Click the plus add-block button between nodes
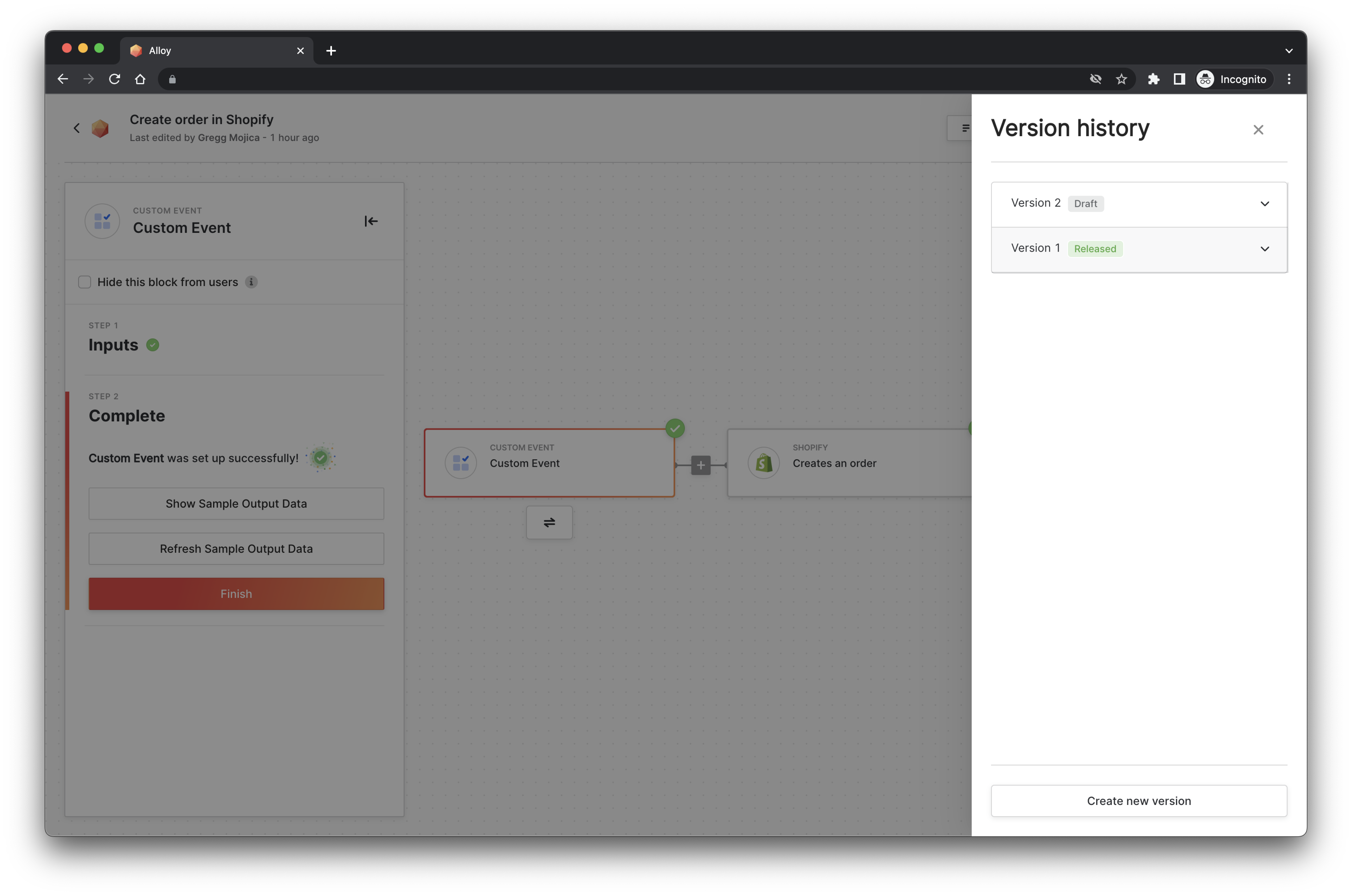The image size is (1352, 896). click(700, 465)
